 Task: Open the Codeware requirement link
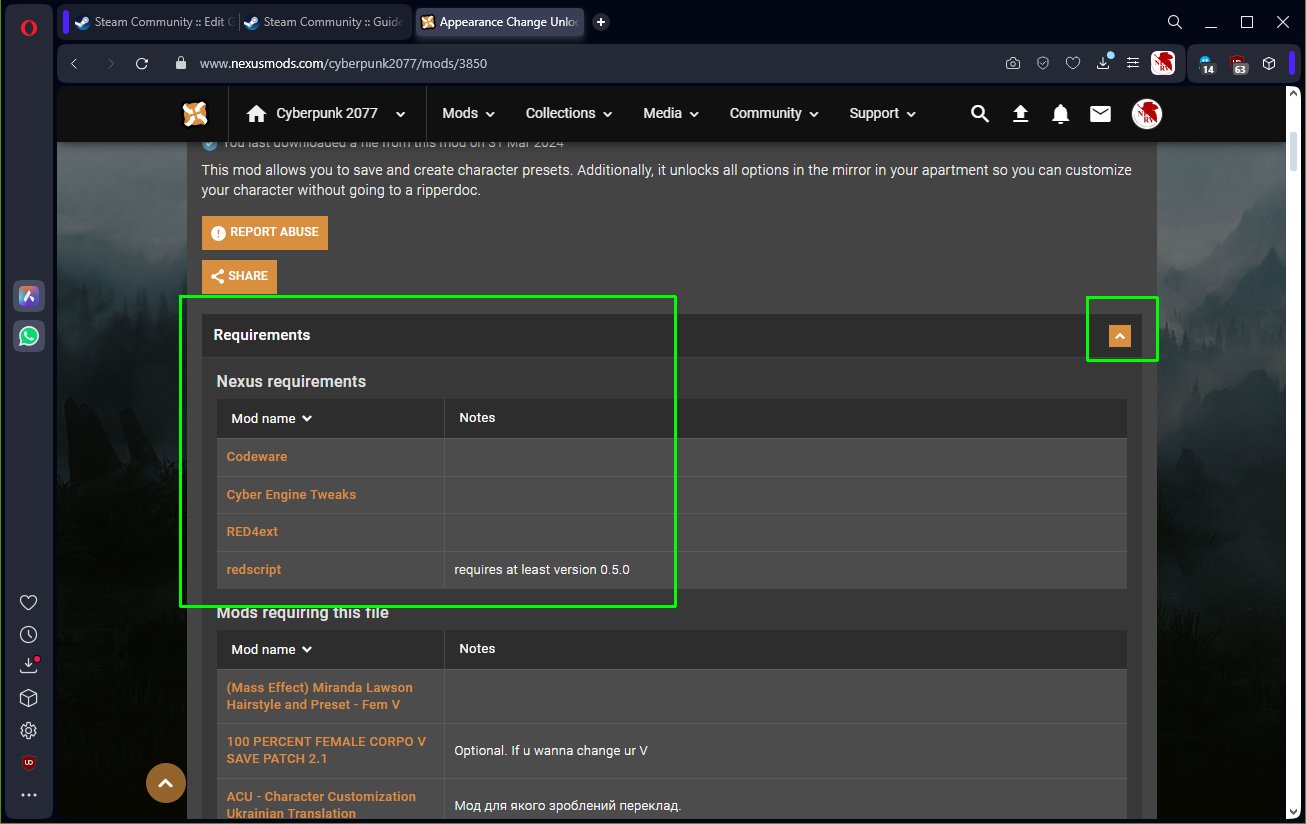coord(257,457)
